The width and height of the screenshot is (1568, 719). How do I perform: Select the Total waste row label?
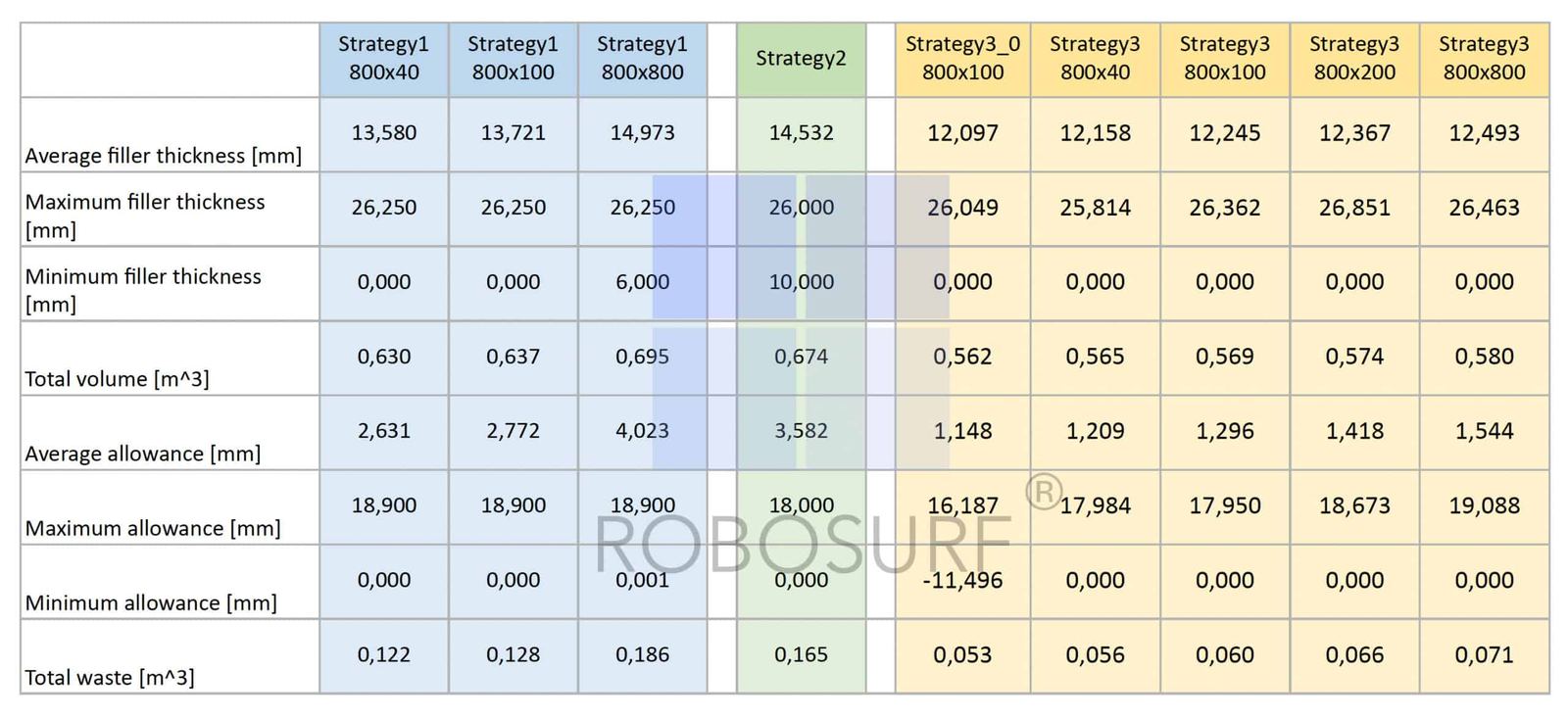(109, 677)
